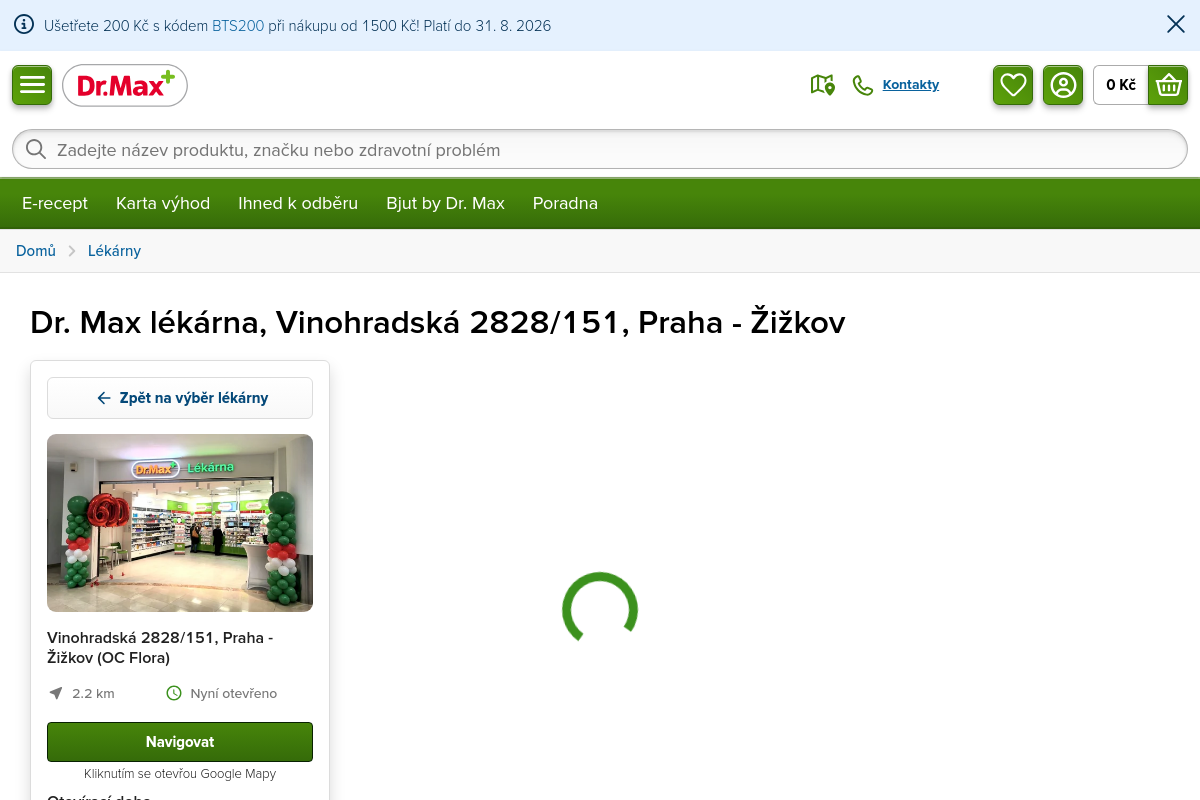
Task: Open Bjut by Dr. Max menu item
Action: [x=446, y=203]
